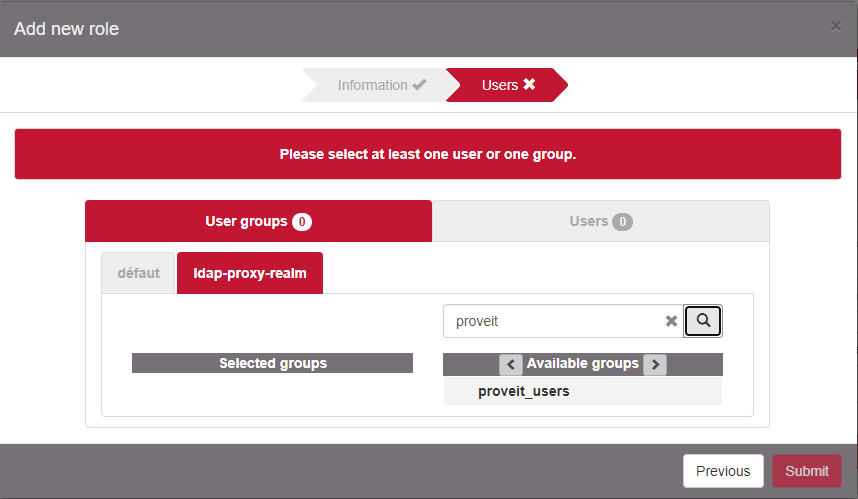Click the red error message banner
This screenshot has height=499, width=858.
tap(428, 155)
